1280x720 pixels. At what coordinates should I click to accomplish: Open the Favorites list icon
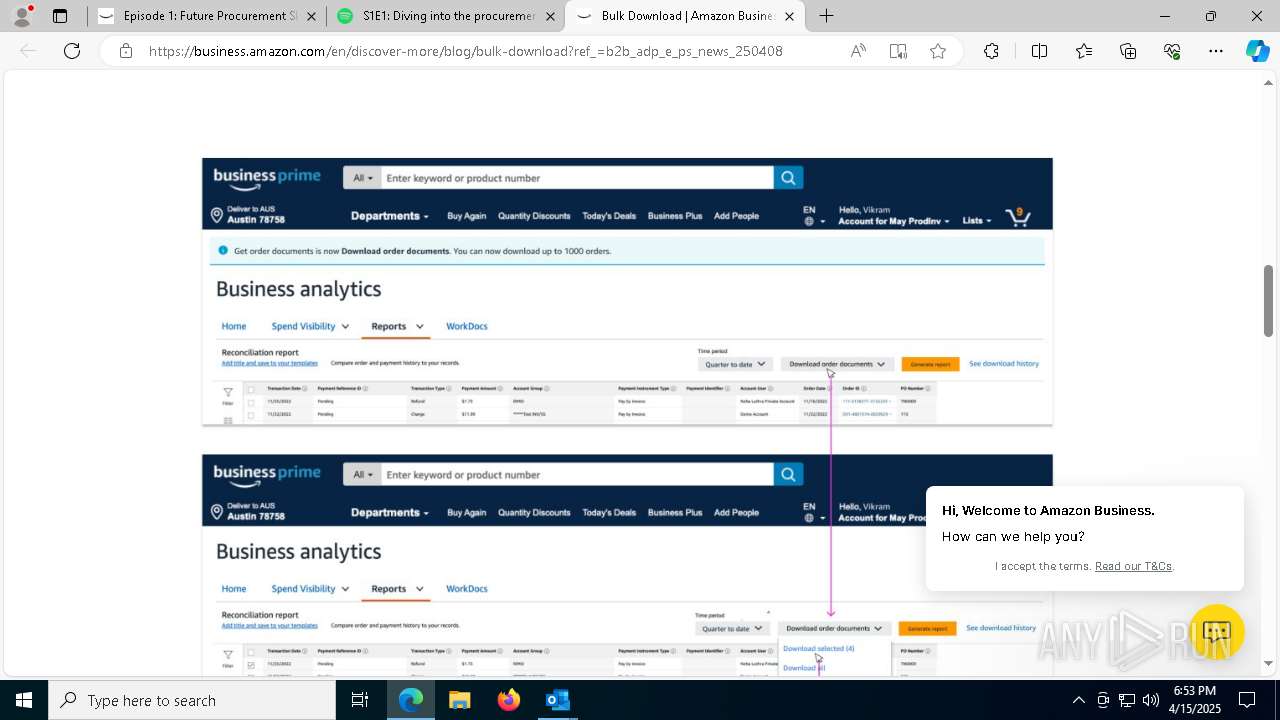(1084, 51)
